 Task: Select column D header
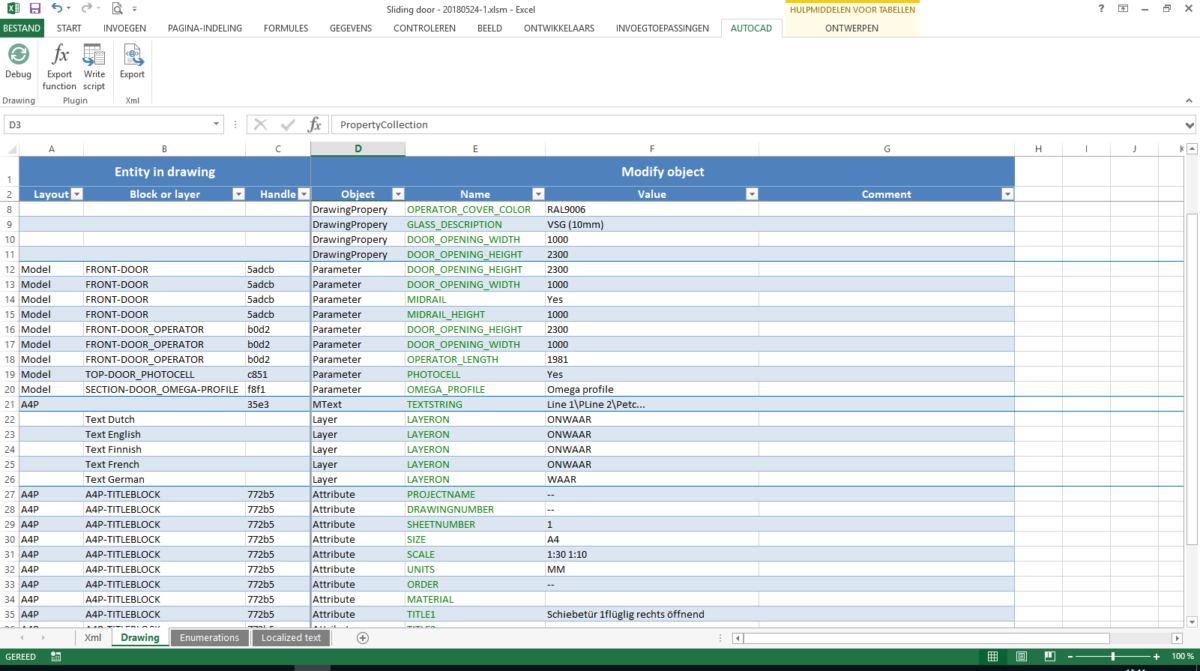[358, 149]
